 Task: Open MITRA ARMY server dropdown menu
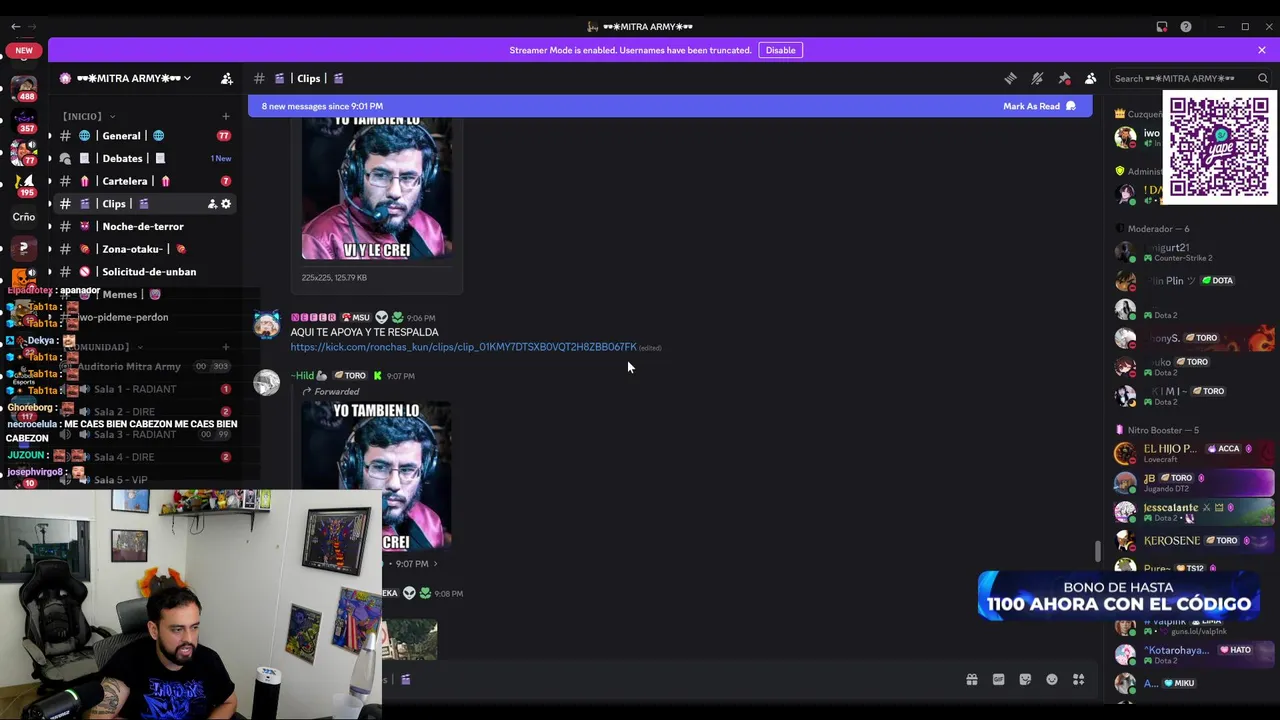point(134,78)
